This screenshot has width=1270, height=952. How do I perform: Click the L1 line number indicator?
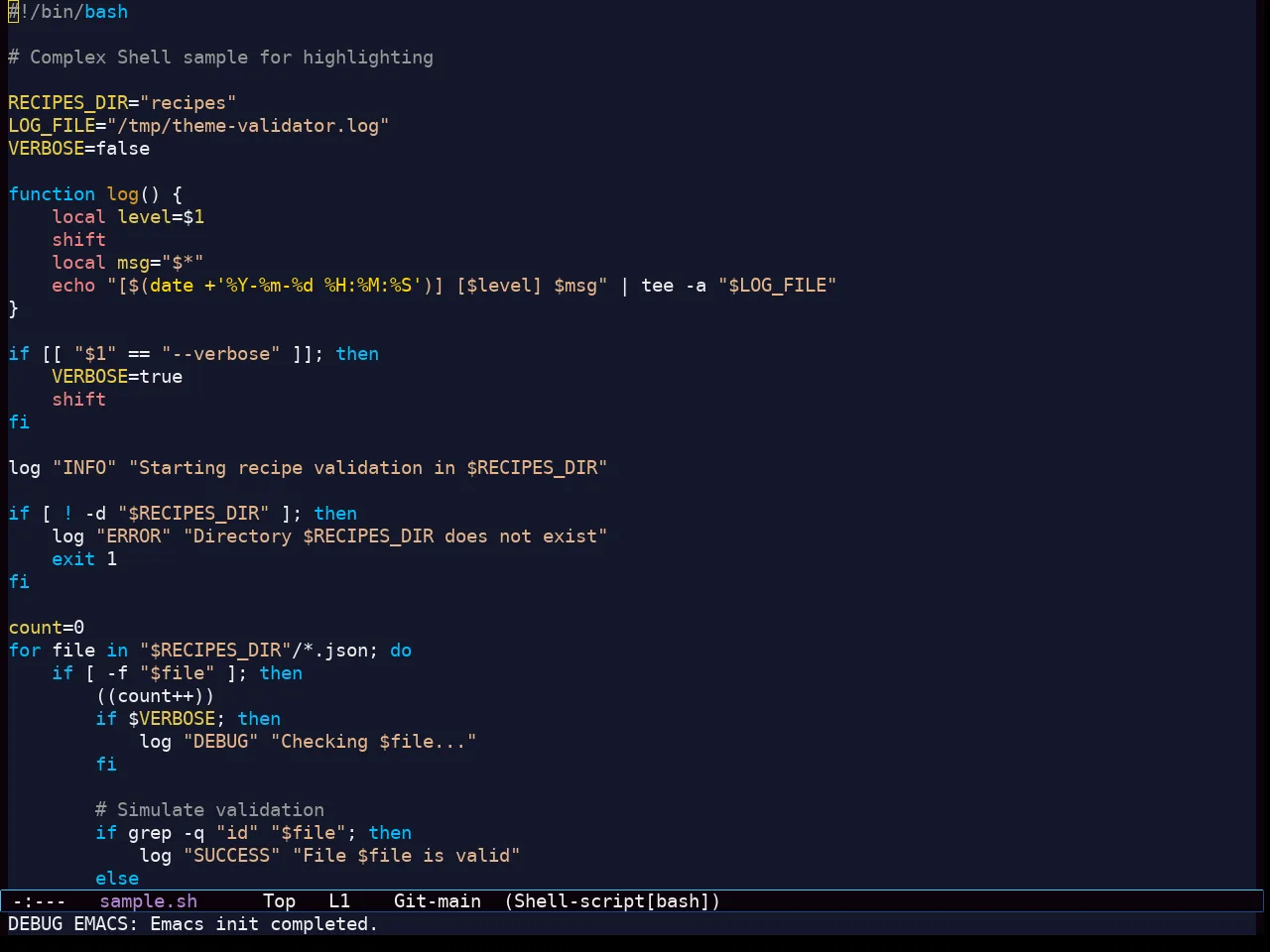(339, 901)
